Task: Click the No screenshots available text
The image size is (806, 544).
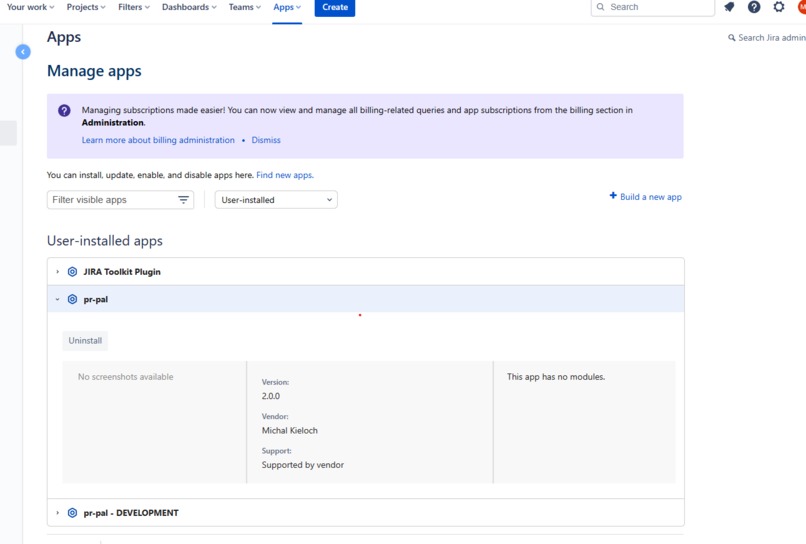Action: point(125,377)
